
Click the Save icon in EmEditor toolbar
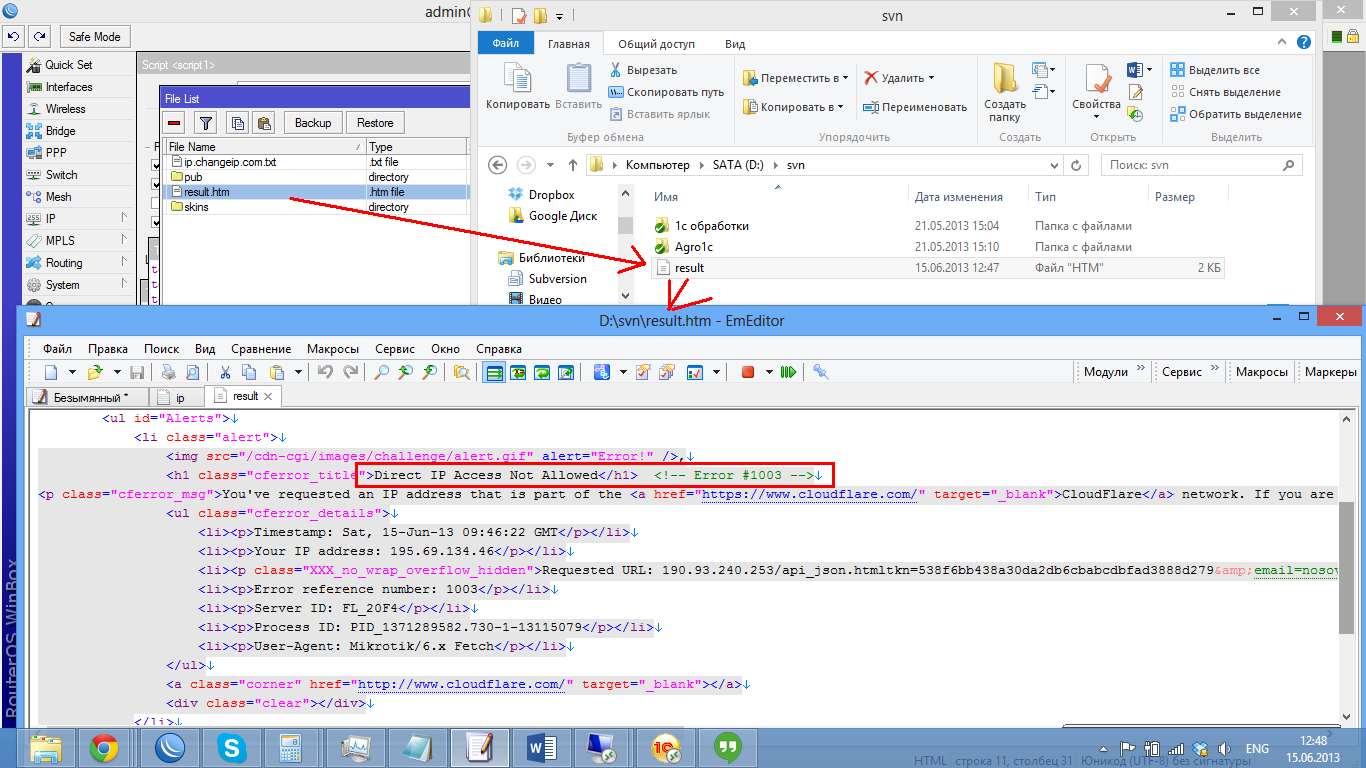point(138,372)
